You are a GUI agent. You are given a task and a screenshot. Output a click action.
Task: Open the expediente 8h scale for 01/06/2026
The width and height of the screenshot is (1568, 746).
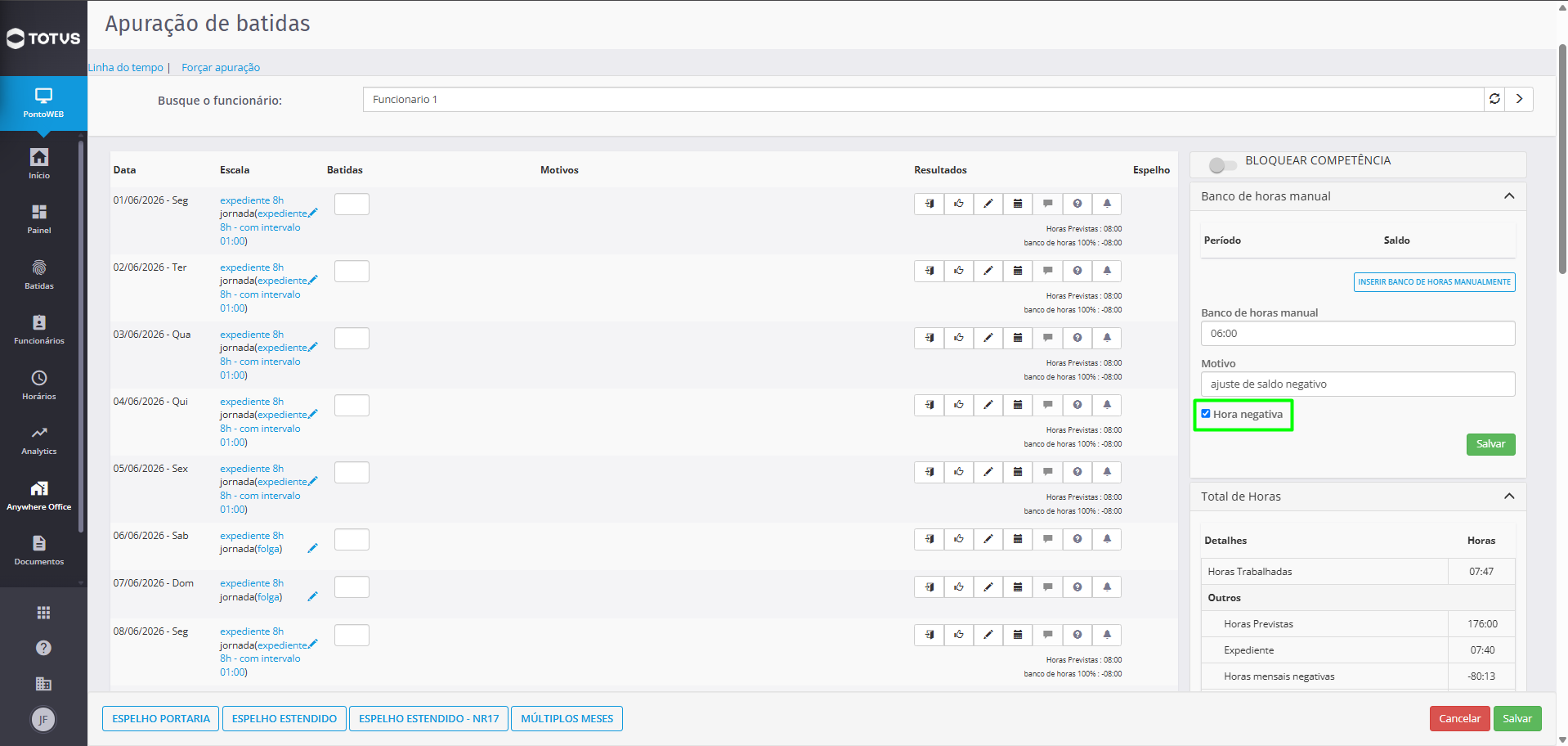252,200
